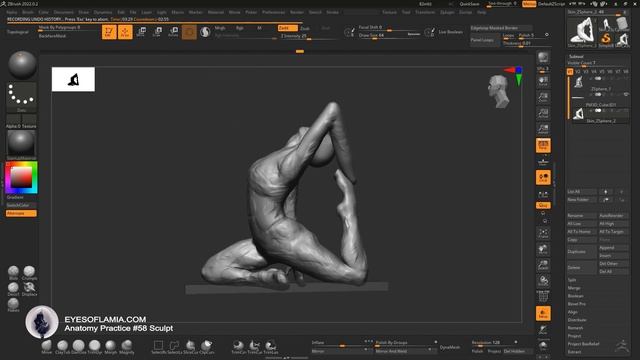640x360 pixels.
Task: Select the Crumple brush
Action: point(29,273)
